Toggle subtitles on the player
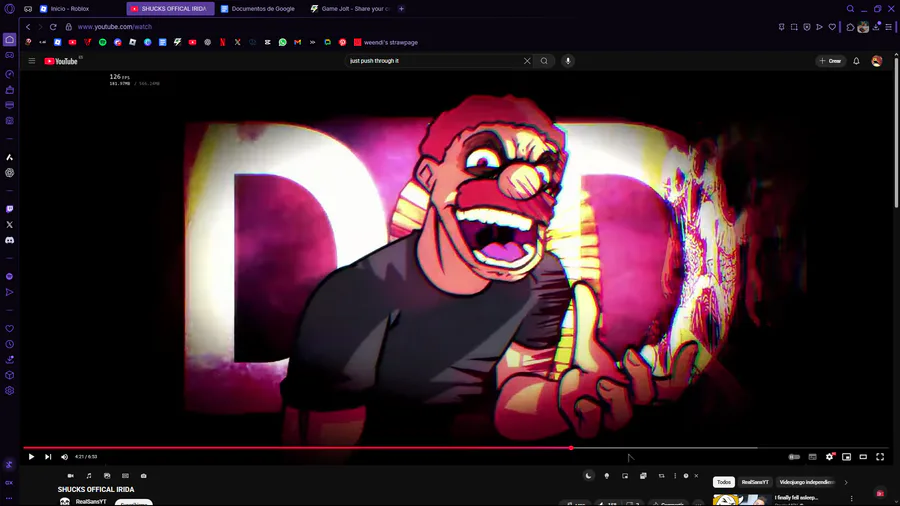This screenshot has height=506, width=900. 812,457
